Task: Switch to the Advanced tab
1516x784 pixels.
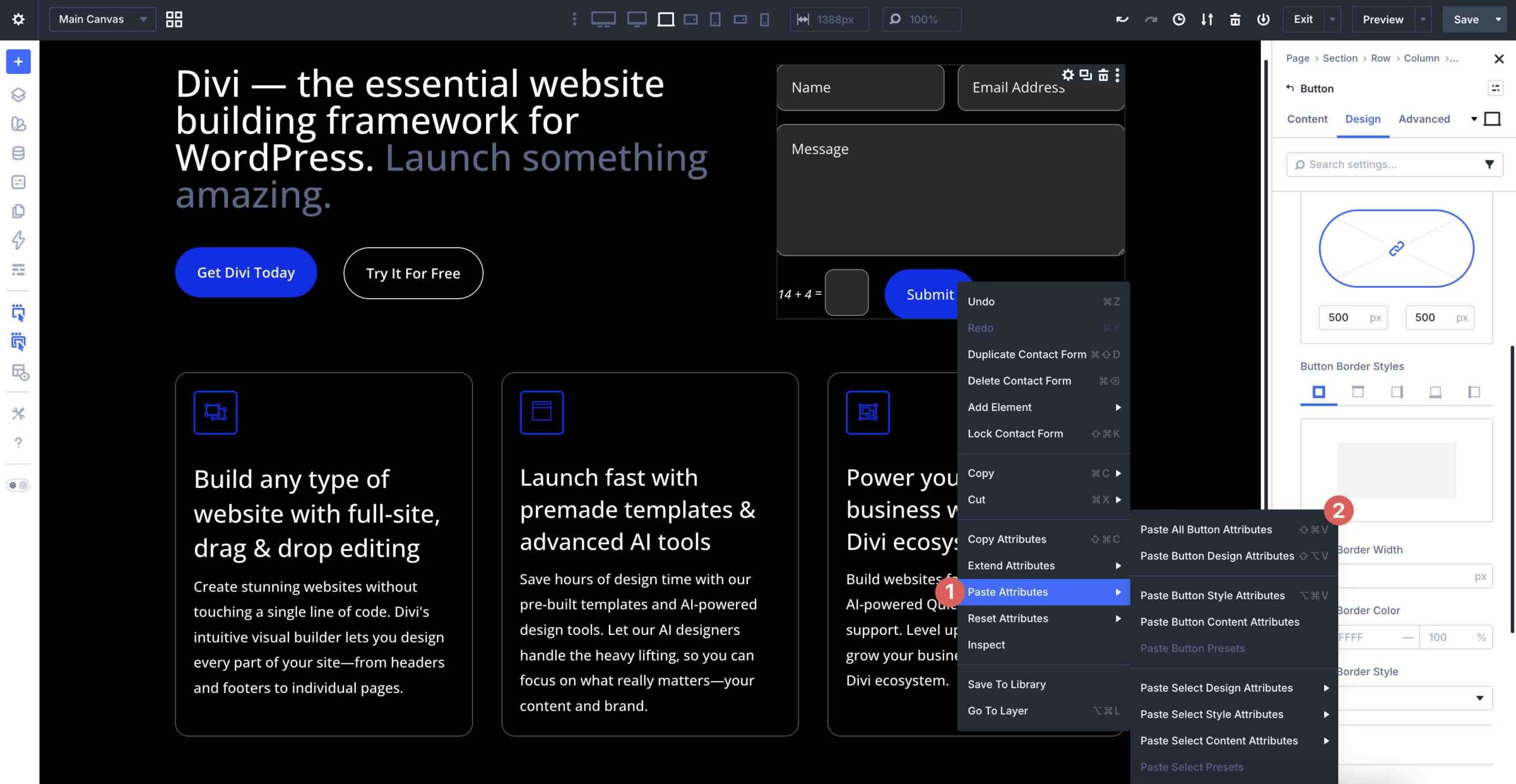Action: pos(1424,119)
